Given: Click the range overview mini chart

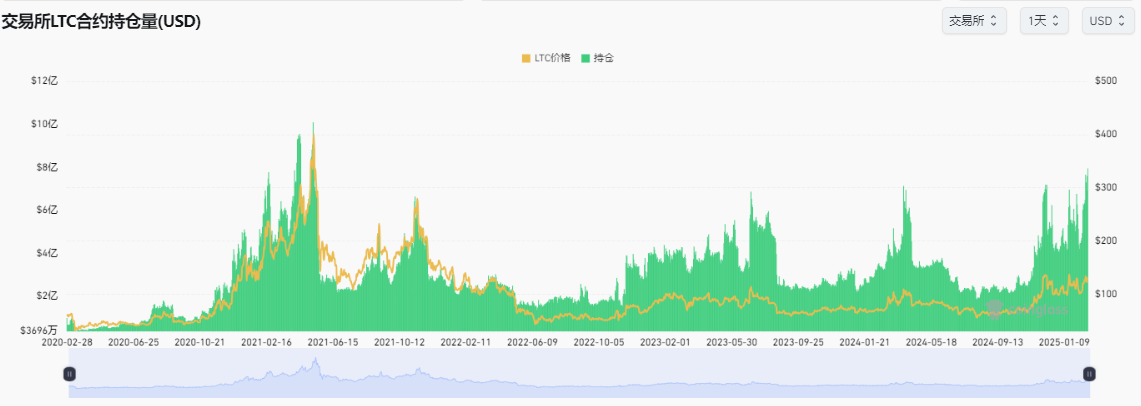Looking at the screenshot, I should coord(579,373).
